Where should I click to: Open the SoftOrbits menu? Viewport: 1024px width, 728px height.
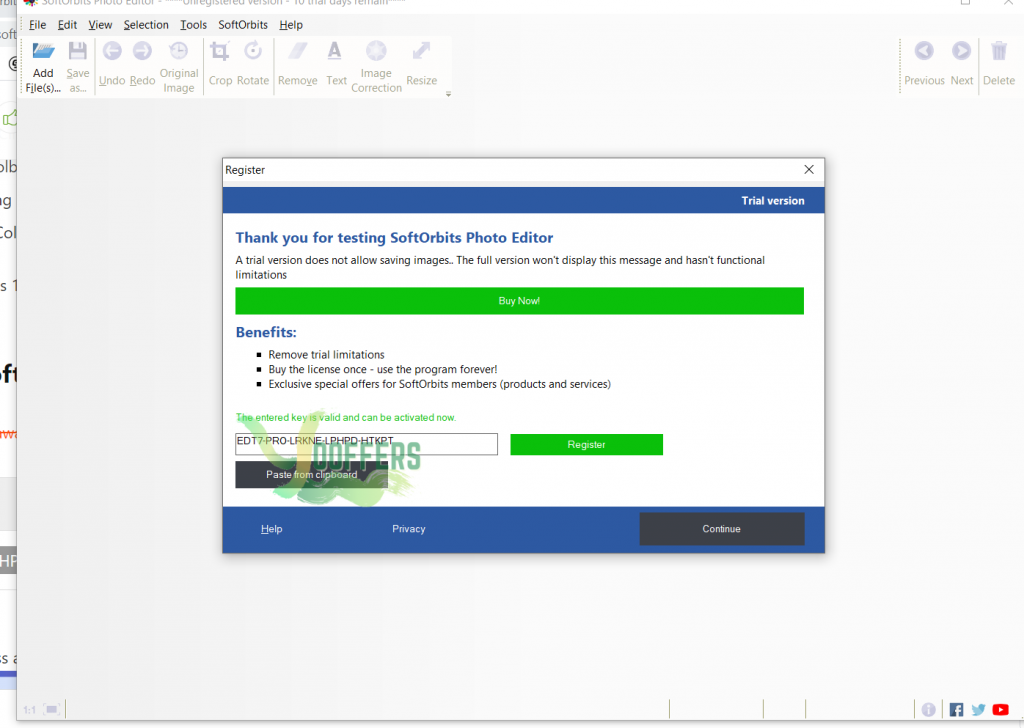(x=243, y=25)
